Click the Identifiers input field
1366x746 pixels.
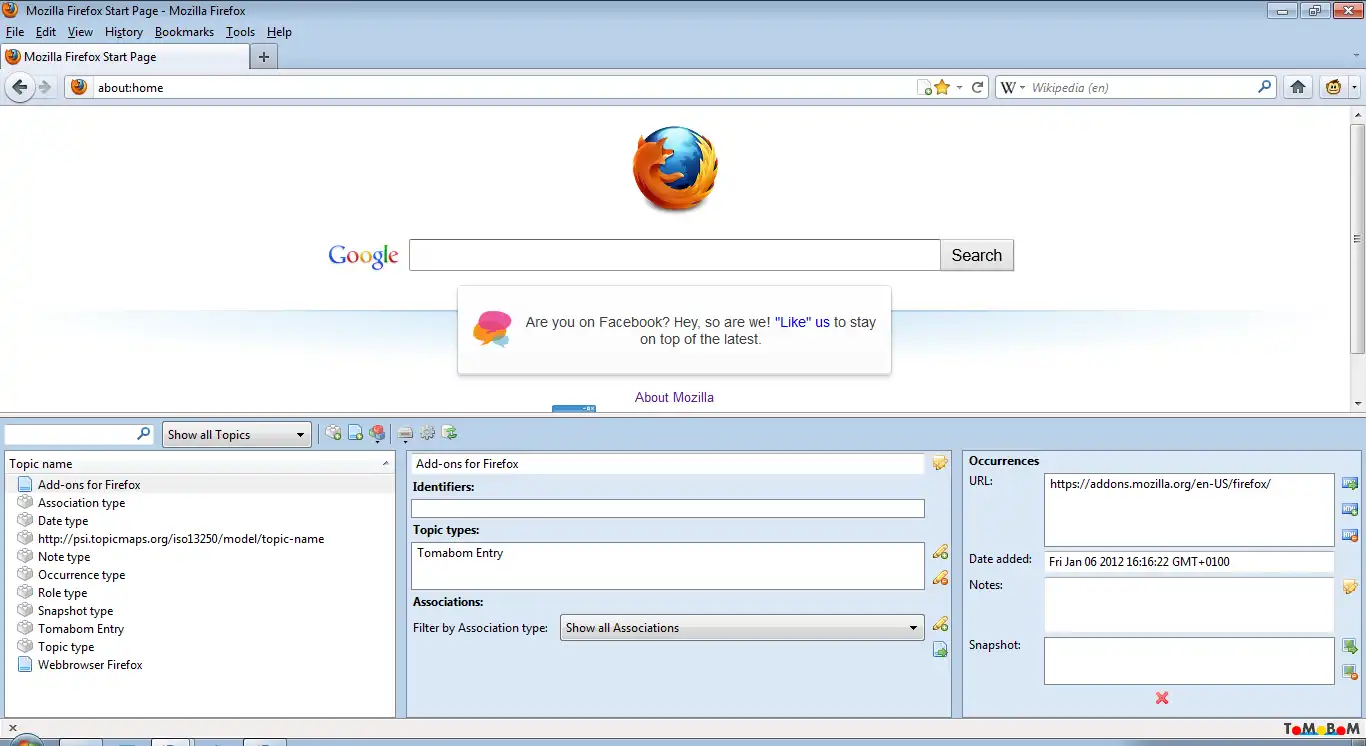point(668,508)
